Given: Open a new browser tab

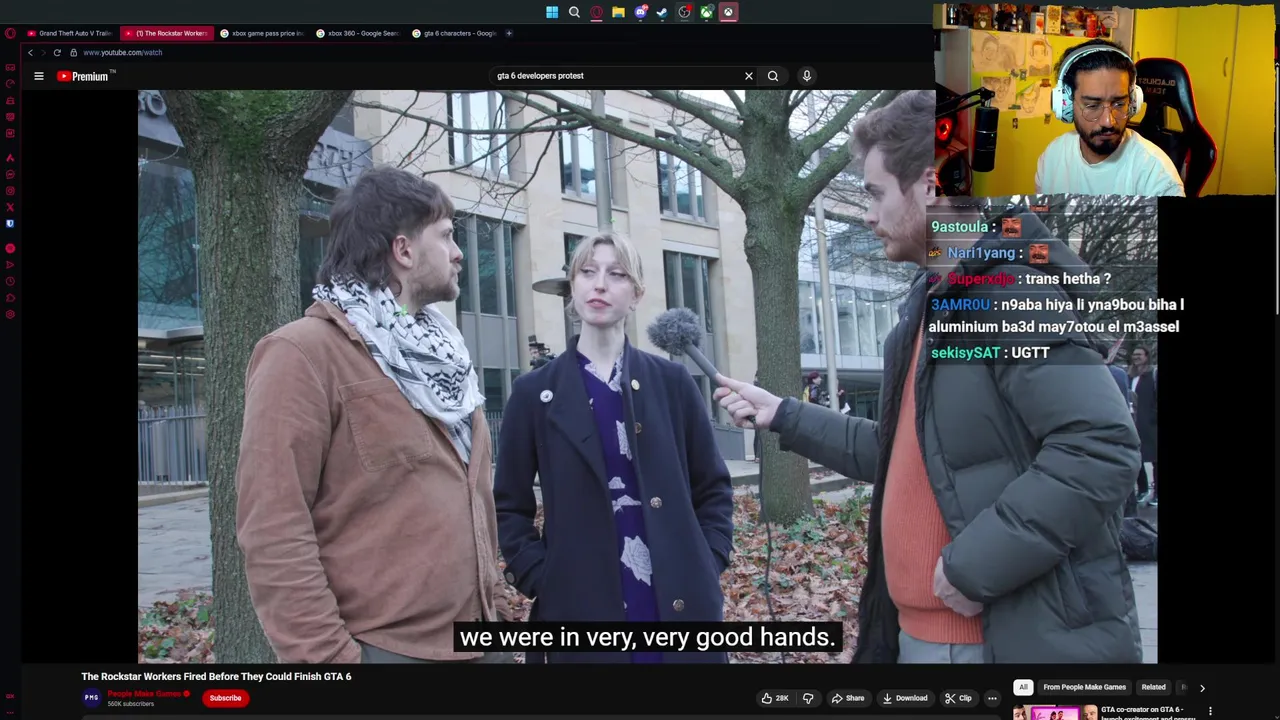Looking at the screenshot, I should pyautogui.click(x=508, y=33).
